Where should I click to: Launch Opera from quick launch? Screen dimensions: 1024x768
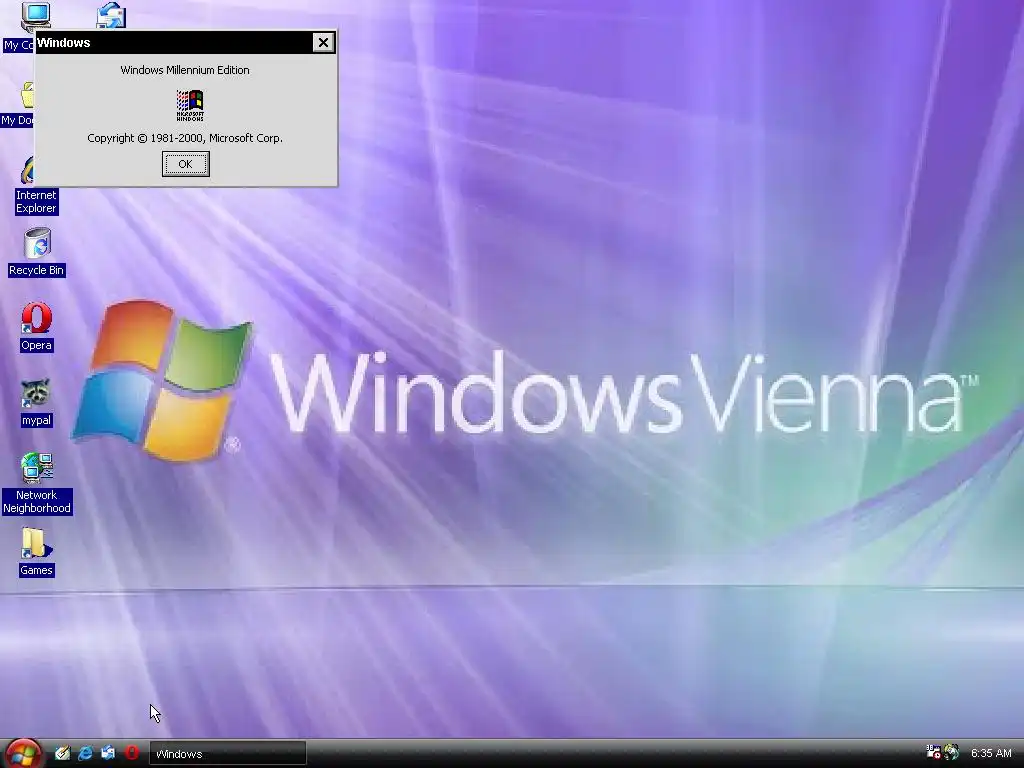click(x=131, y=753)
